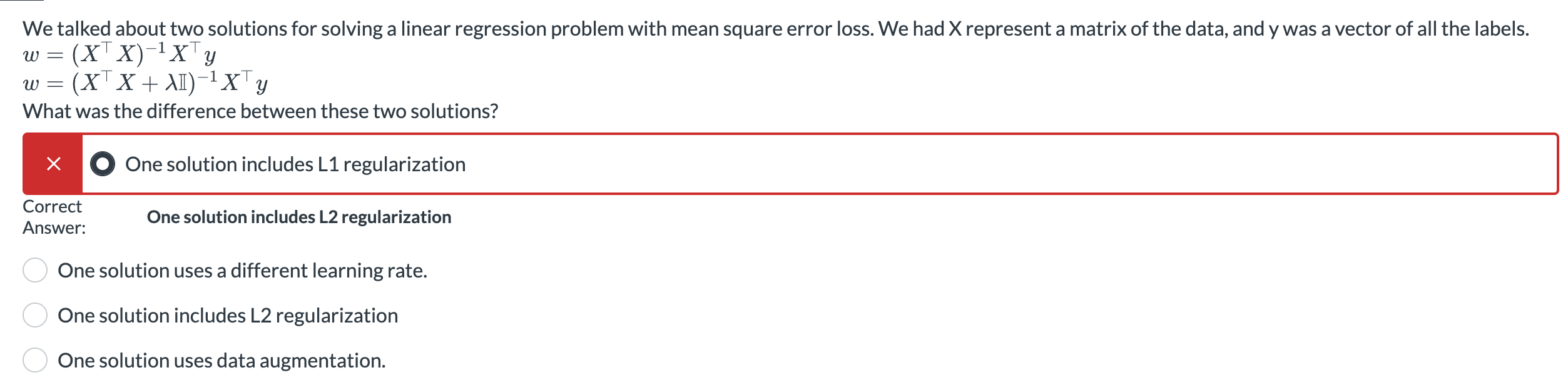This screenshot has width=1568, height=385.
Task: Select the data augmentation radio button
Action: [x=35, y=361]
